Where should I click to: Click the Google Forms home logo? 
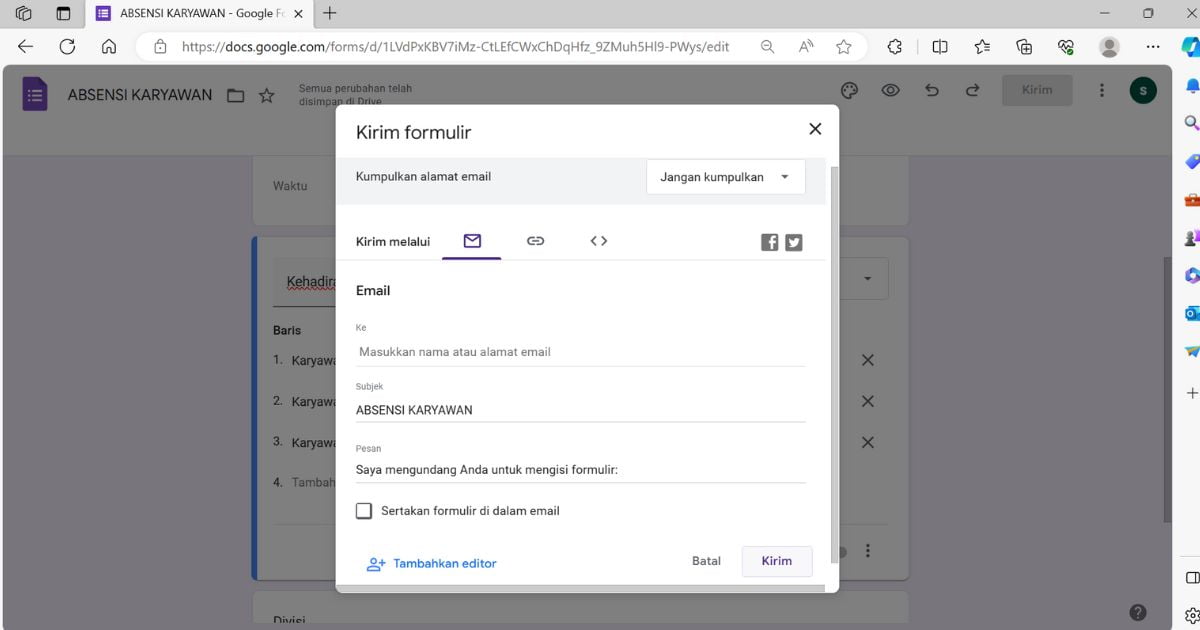pyautogui.click(x=35, y=94)
